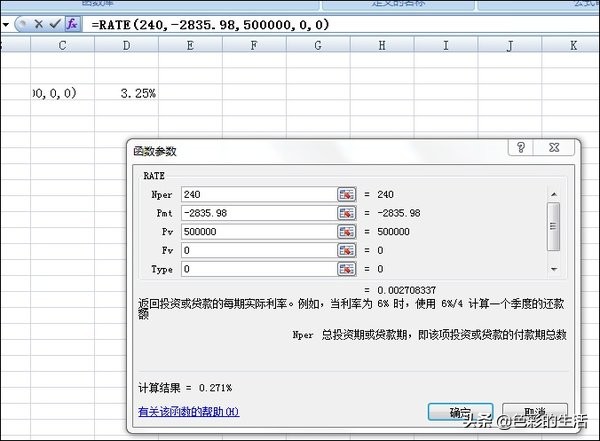
Task: Click inside the Fv input field
Action: [259, 250]
